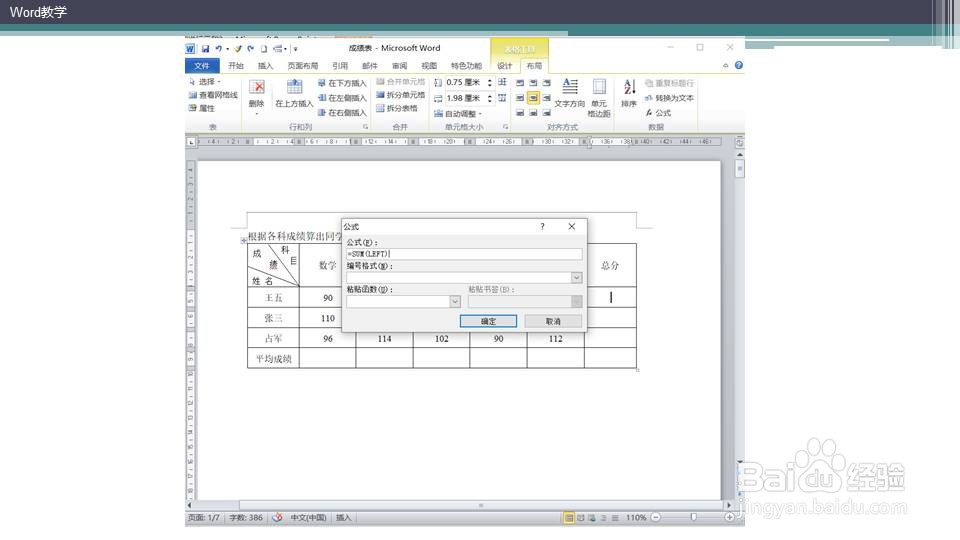The width and height of the screenshot is (960, 540).
Task: Adjust column width 1.98 厘米 spinner
Action: tap(489, 99)
